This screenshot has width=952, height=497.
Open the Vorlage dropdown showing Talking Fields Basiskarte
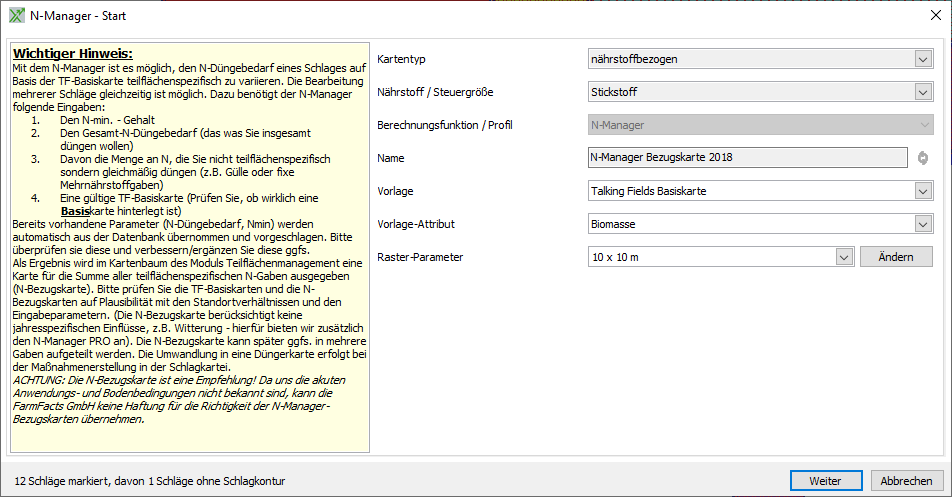tap(922, 191)
